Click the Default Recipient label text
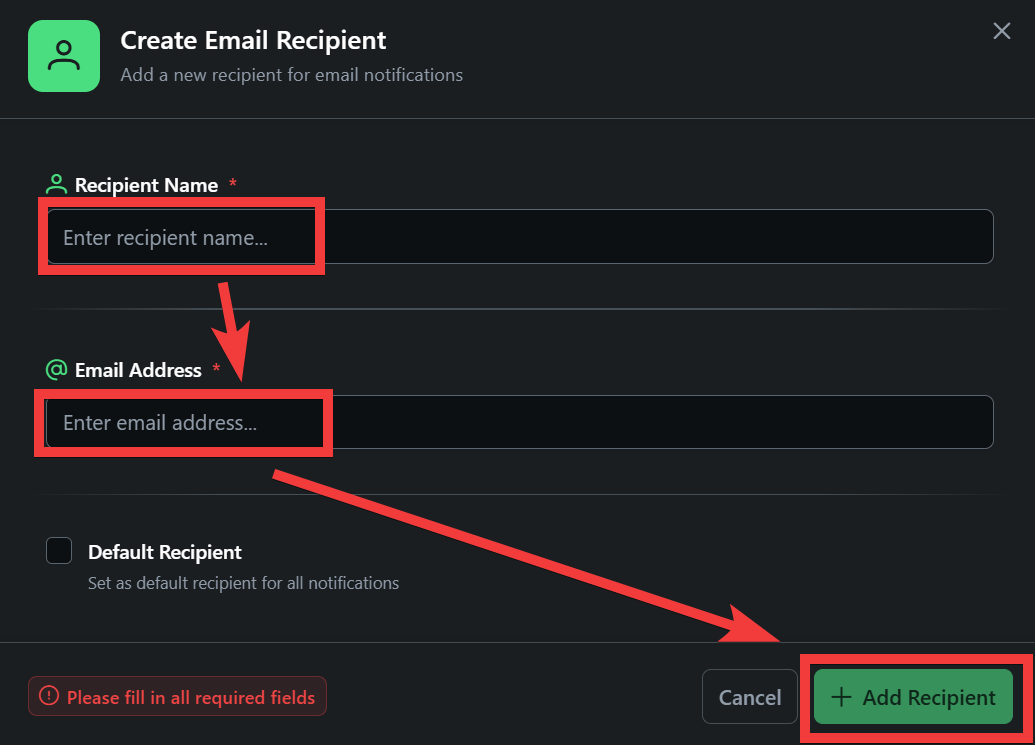 click(165, 552)
